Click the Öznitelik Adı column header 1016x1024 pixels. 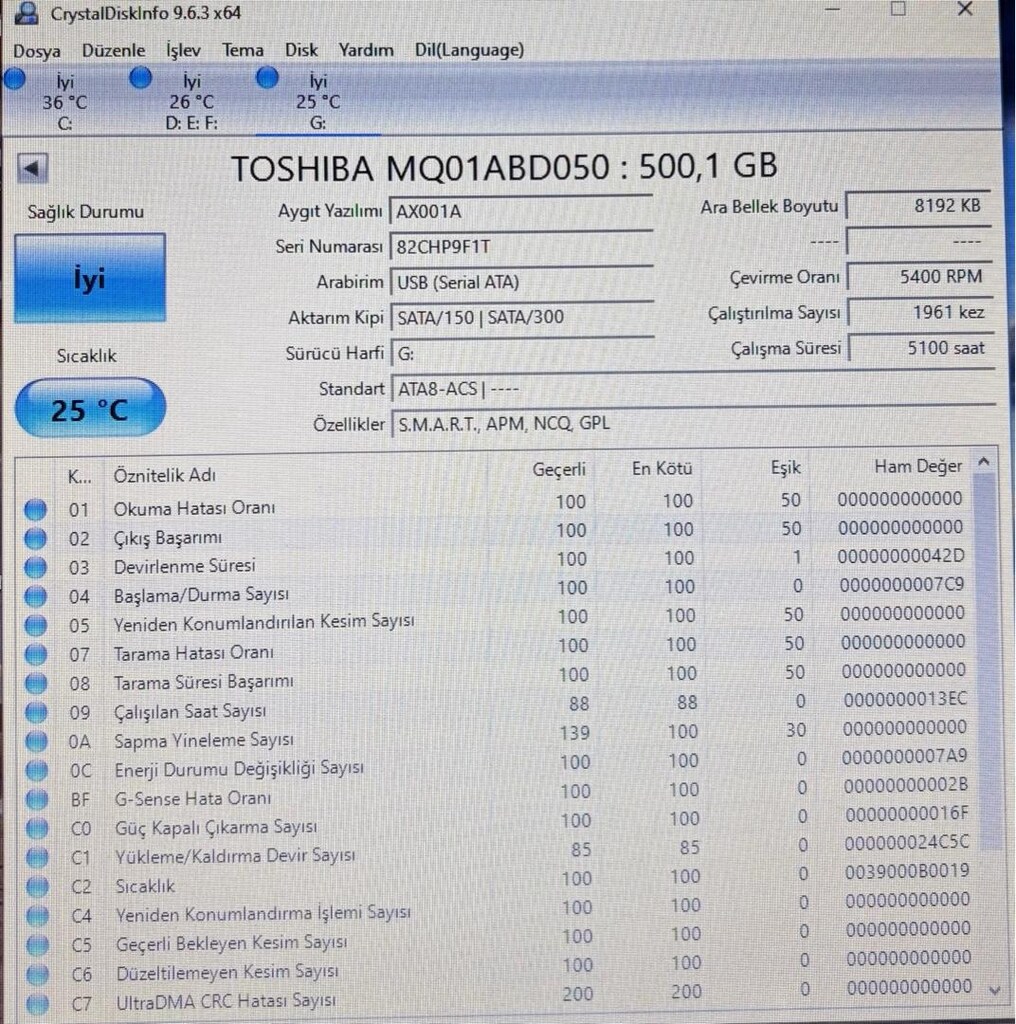165,475
